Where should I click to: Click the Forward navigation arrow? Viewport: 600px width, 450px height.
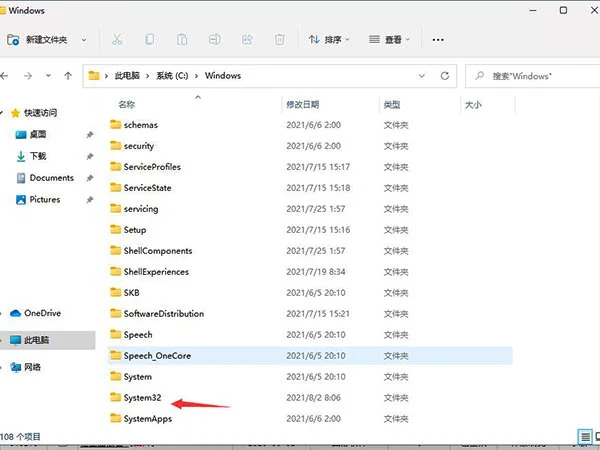click(x=28, y=76)
